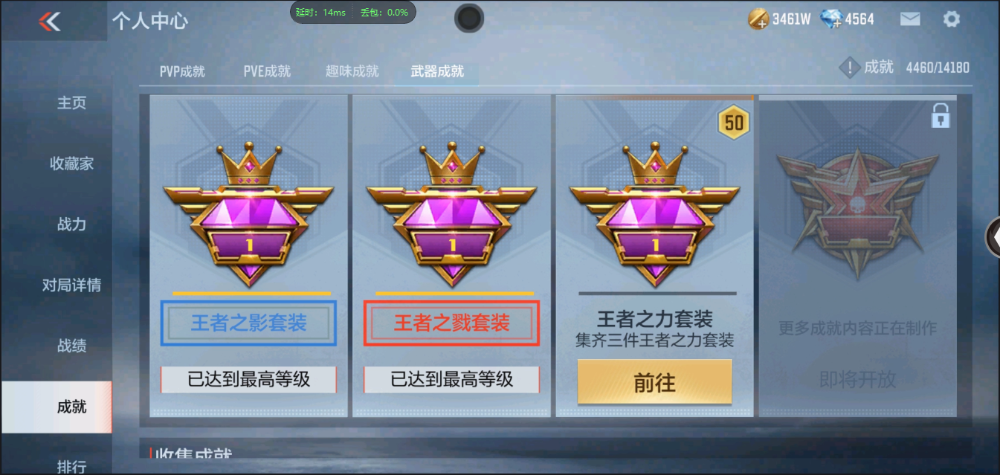The image size is (1000, 475).
Task: Click the 50-point hexagon badge
Action: pyautogui.click(x=734, y=122)
